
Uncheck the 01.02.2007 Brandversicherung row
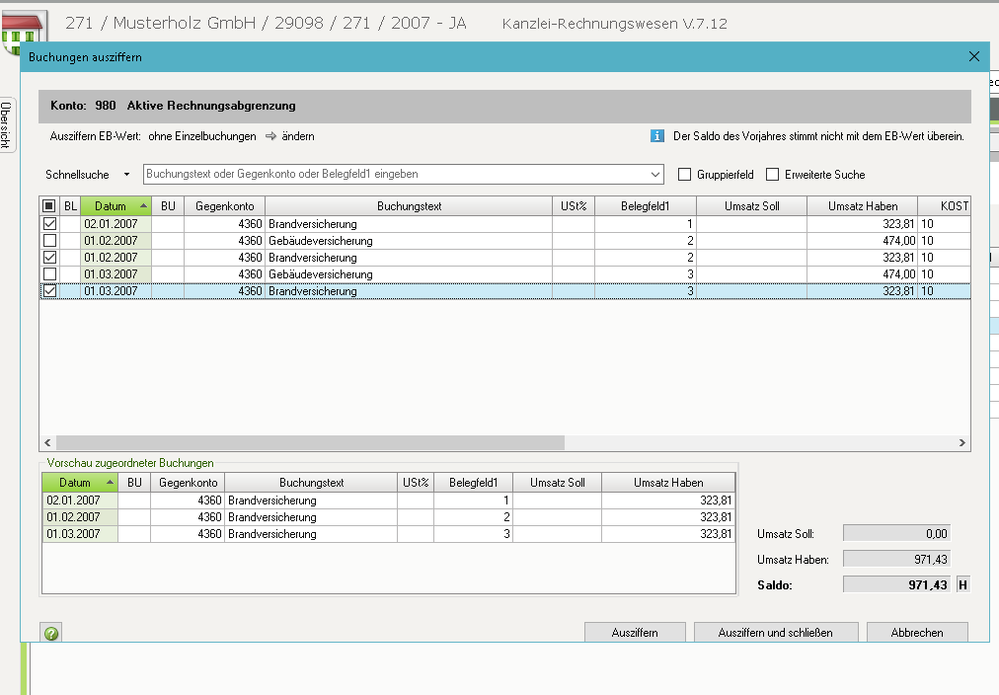[50, 257]
